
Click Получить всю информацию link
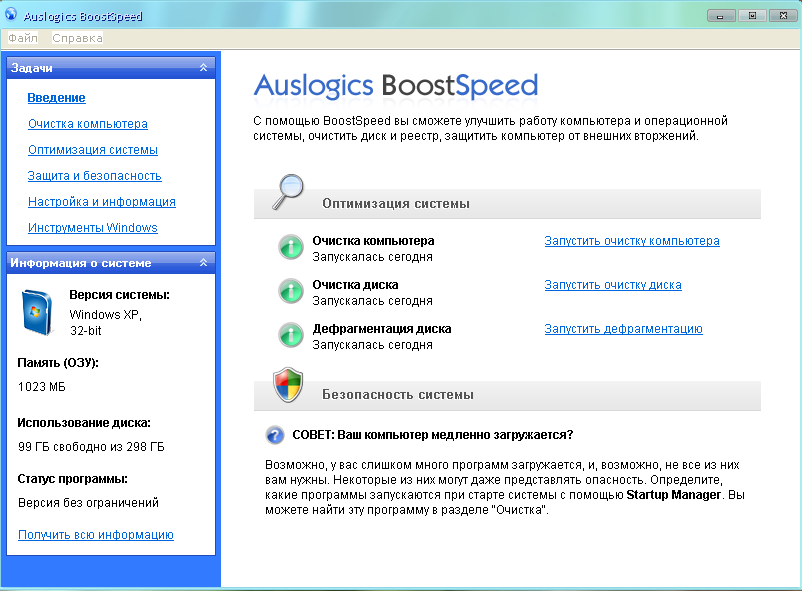(x=96, y=535)
